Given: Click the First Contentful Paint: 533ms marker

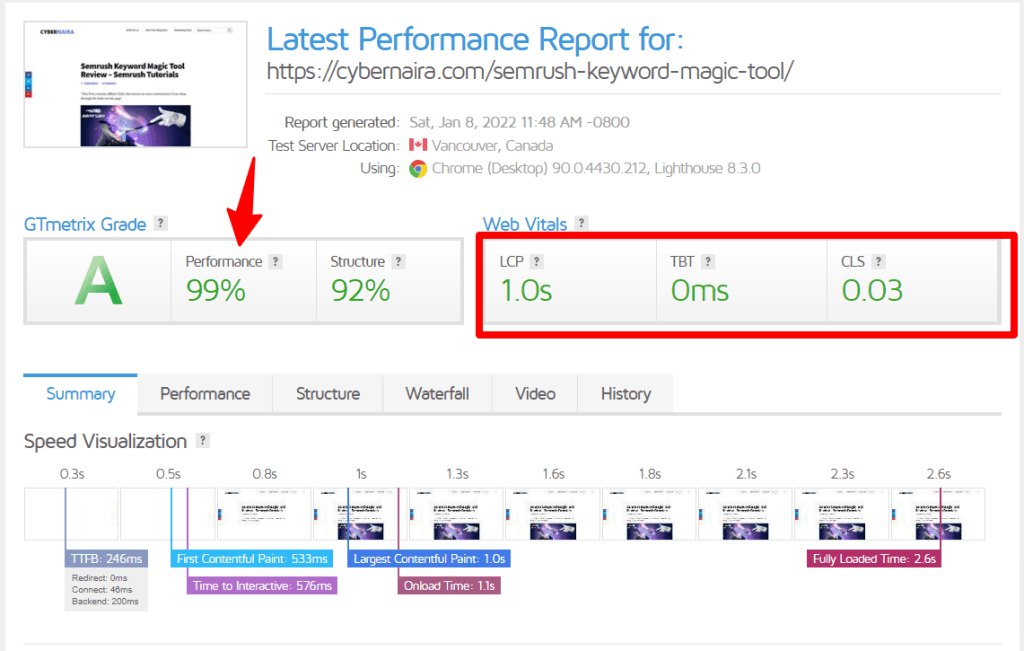Looking at the screenshot, I should coord(252,559).
